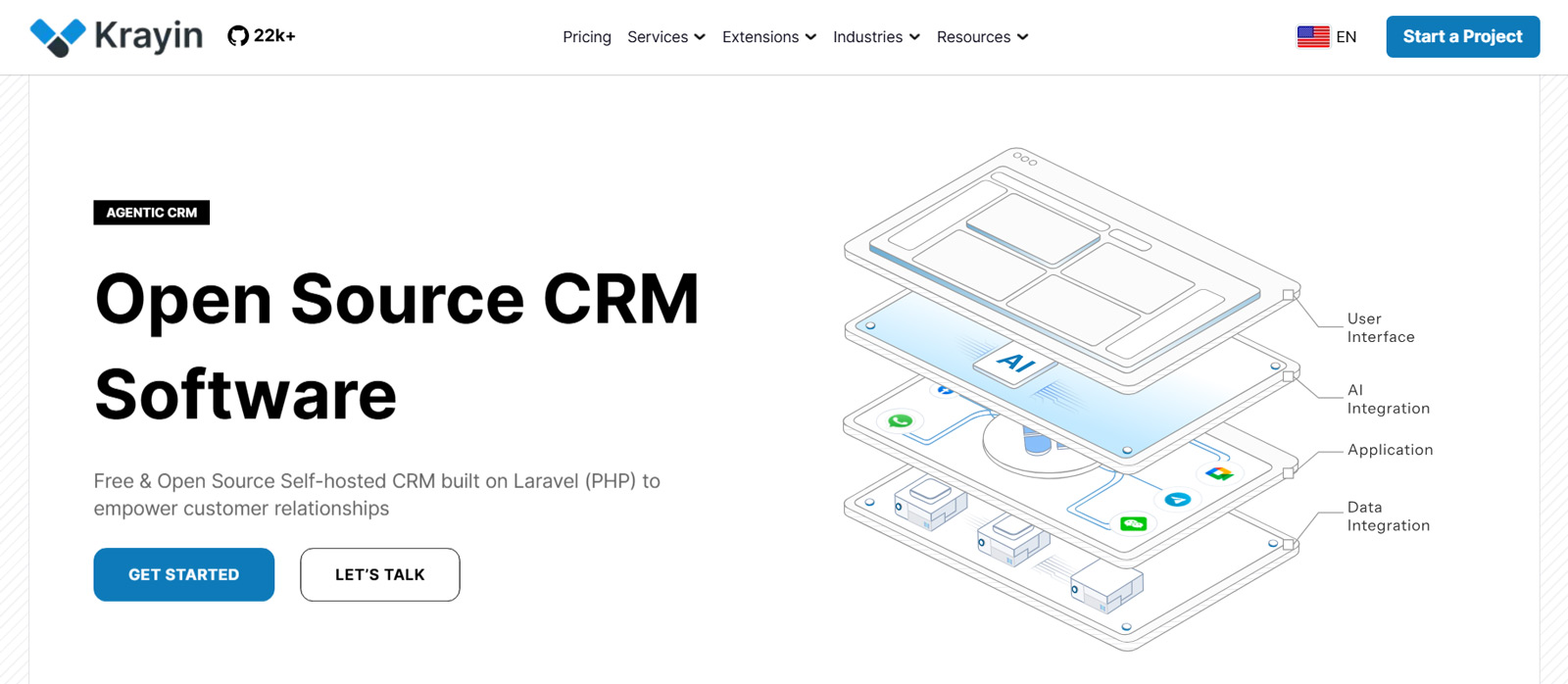Viewport: 1568px width, 684px height.
Task: Click the Data Integration label
Action: click(1388, 516)
